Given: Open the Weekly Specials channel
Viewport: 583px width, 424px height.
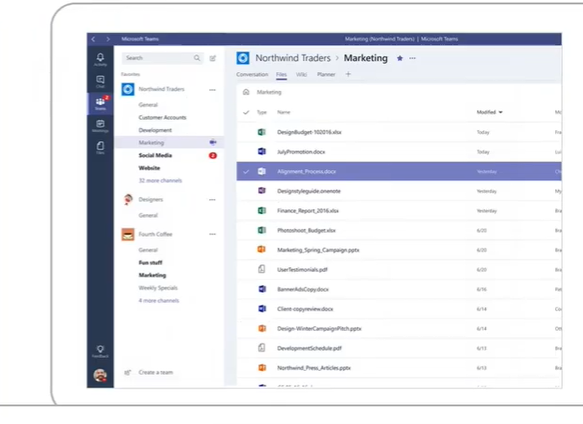Looking at the screenshot, I should 158,288.
